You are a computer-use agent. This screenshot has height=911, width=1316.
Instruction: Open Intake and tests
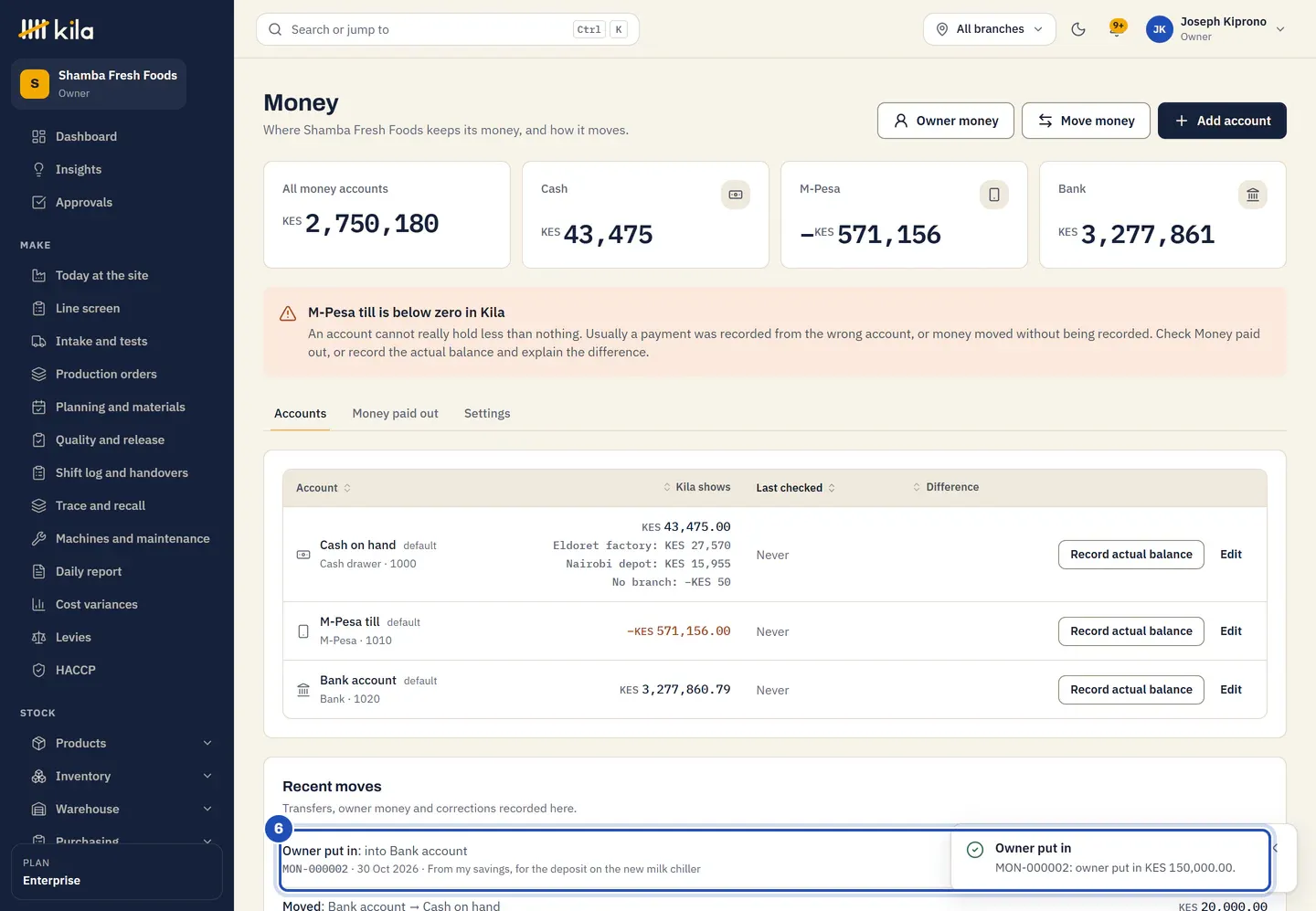coord(117,341)
